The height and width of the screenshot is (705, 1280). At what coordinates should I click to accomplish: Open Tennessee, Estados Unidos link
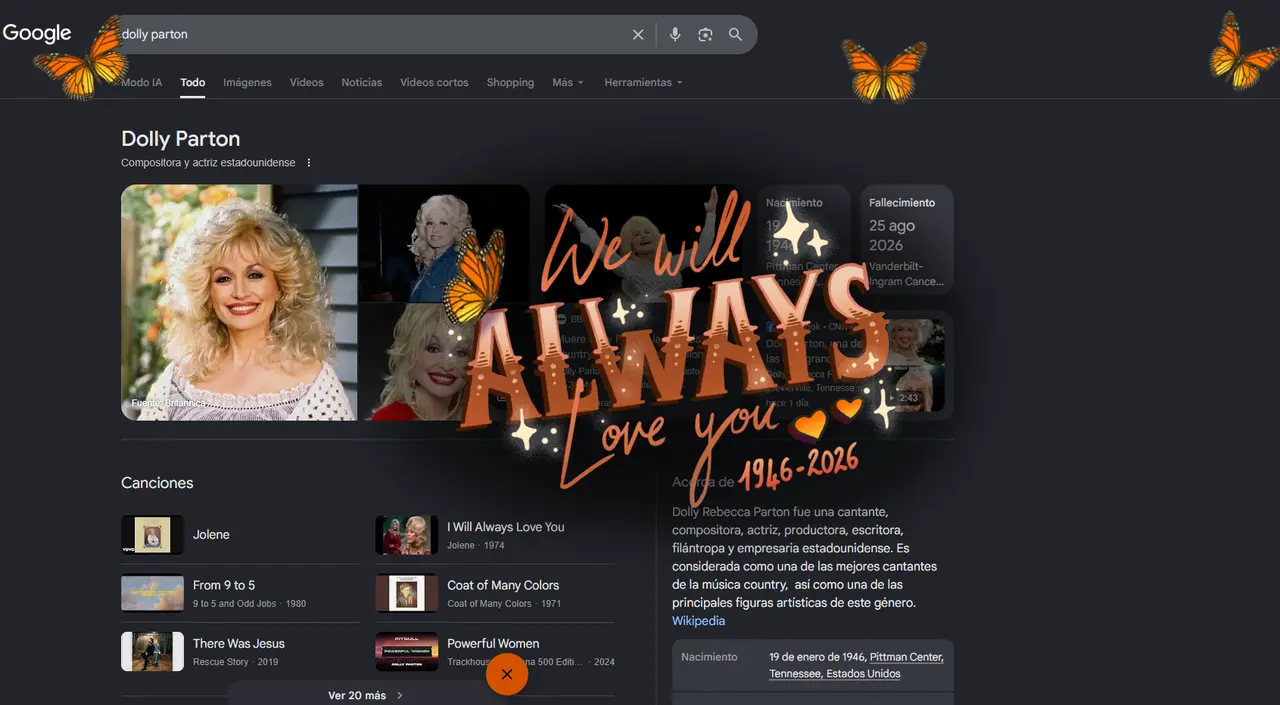(835, 674)
